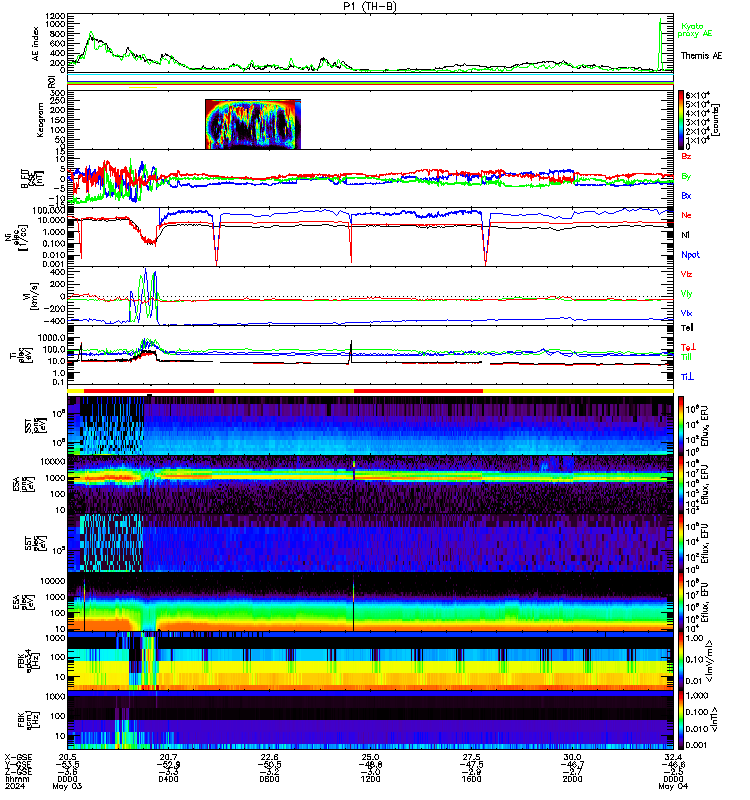This screenshot has height=800, width=750.
Task: Click the Keogram all-sky image
Action: [x=253, y=124]
